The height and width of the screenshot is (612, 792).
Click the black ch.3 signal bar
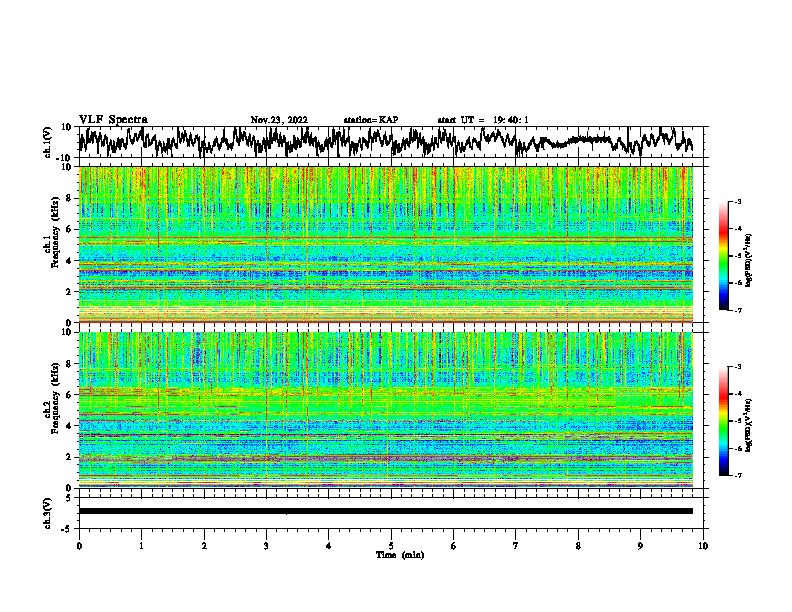[x=386, y=511]
